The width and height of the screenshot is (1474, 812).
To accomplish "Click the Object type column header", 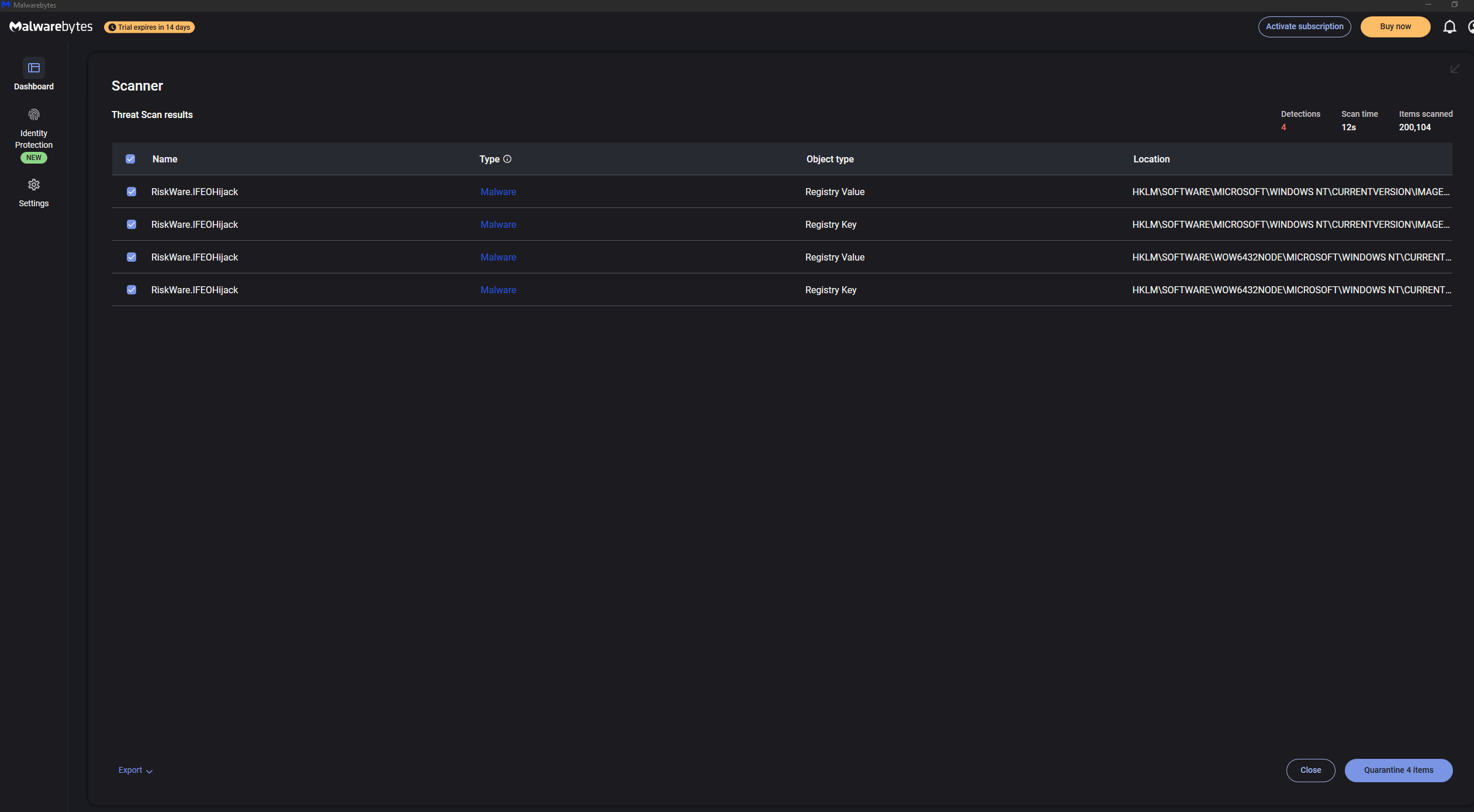I will click(830, 159).
